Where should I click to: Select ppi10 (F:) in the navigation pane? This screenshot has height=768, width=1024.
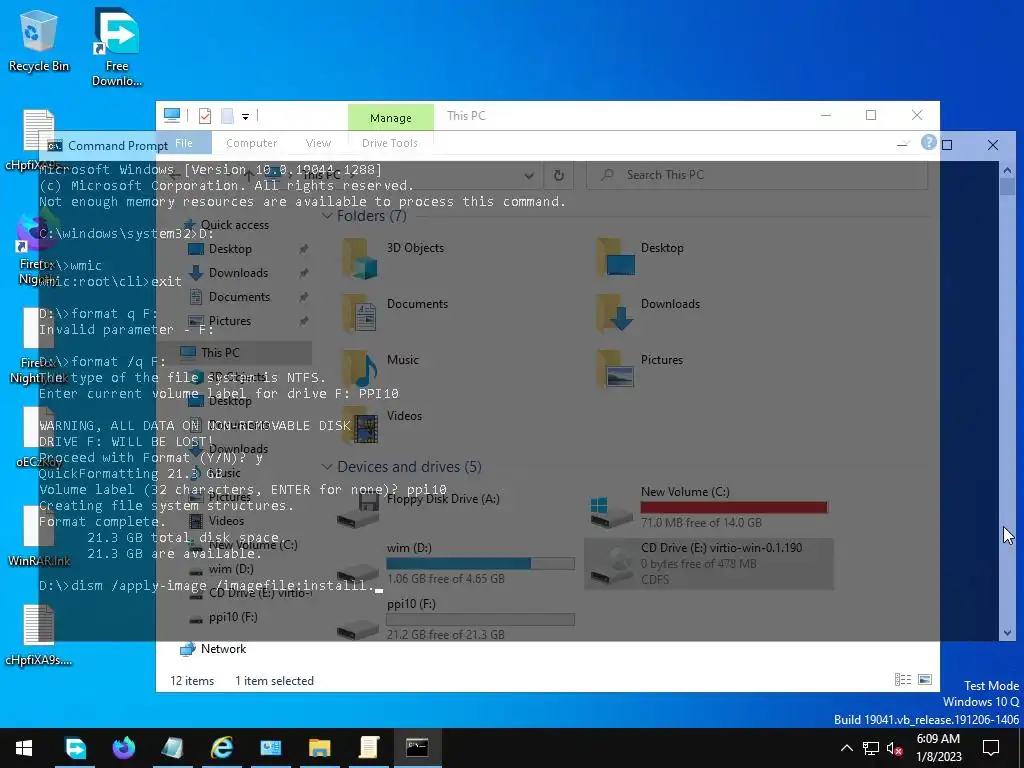click(x=232, y=617)
